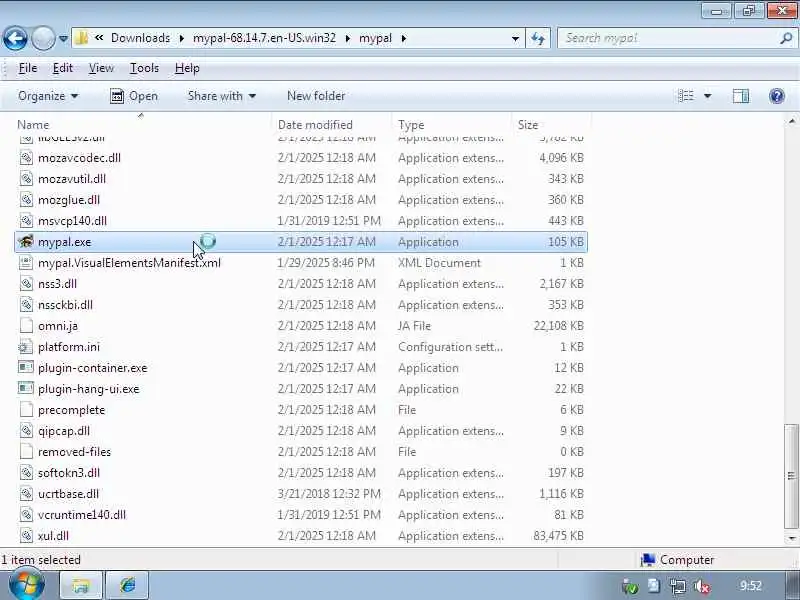Sort by the Name column header
The image size is (800, 600).
click(34, 124)
